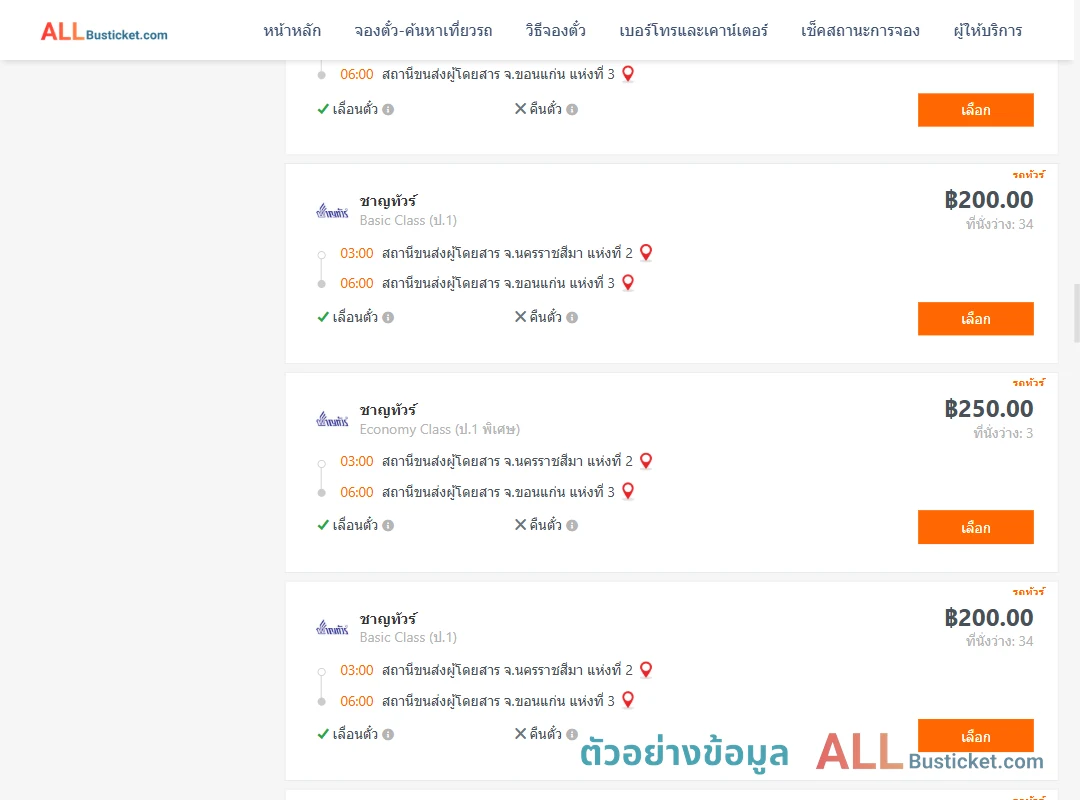Viewport: 1080px width, 800px height.
Task: Show คืนตั๋ว info icon in Economy Class card
Action: 572,526
